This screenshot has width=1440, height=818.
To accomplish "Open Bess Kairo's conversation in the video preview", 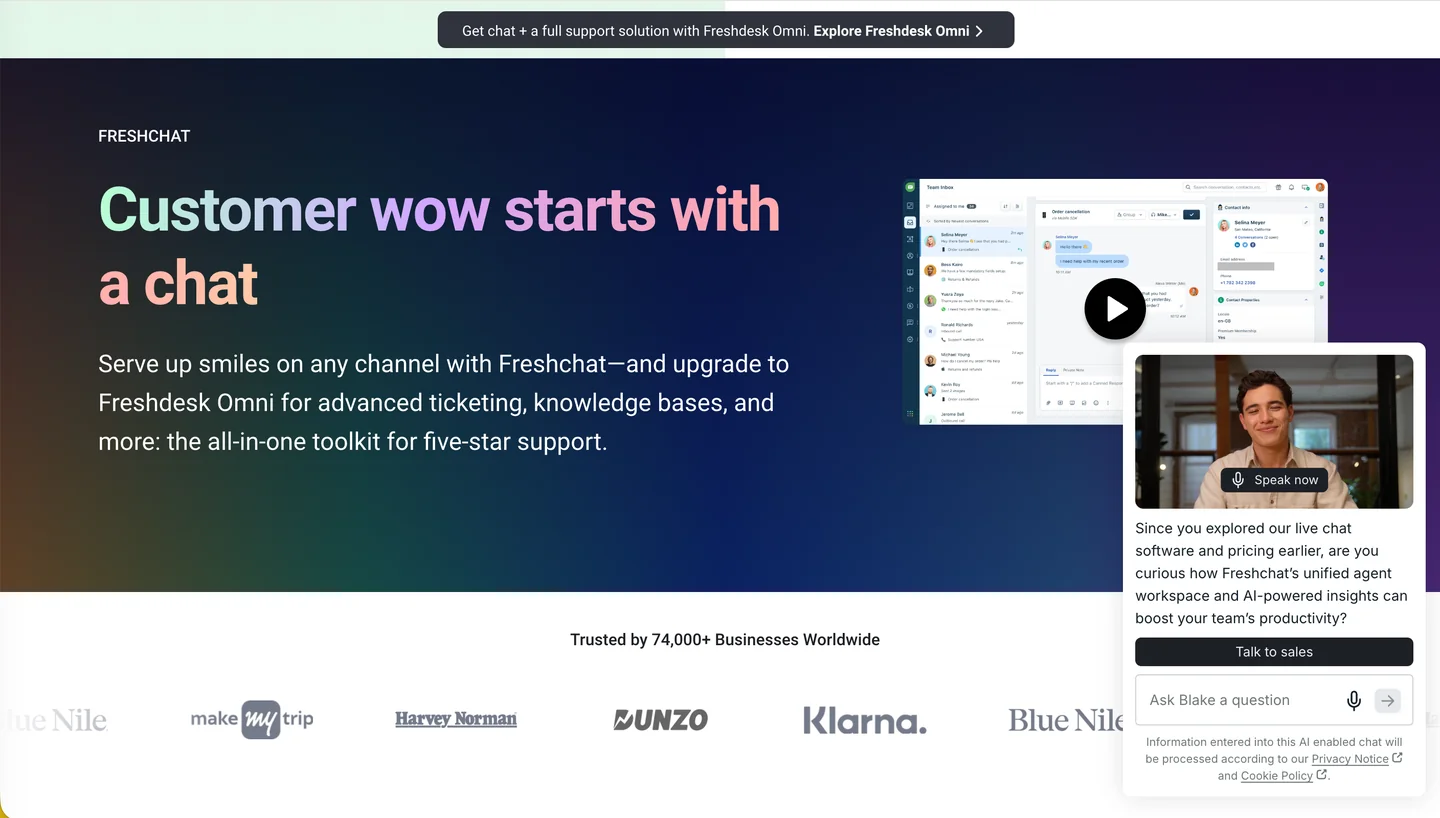I will click(x=973, y=271).
